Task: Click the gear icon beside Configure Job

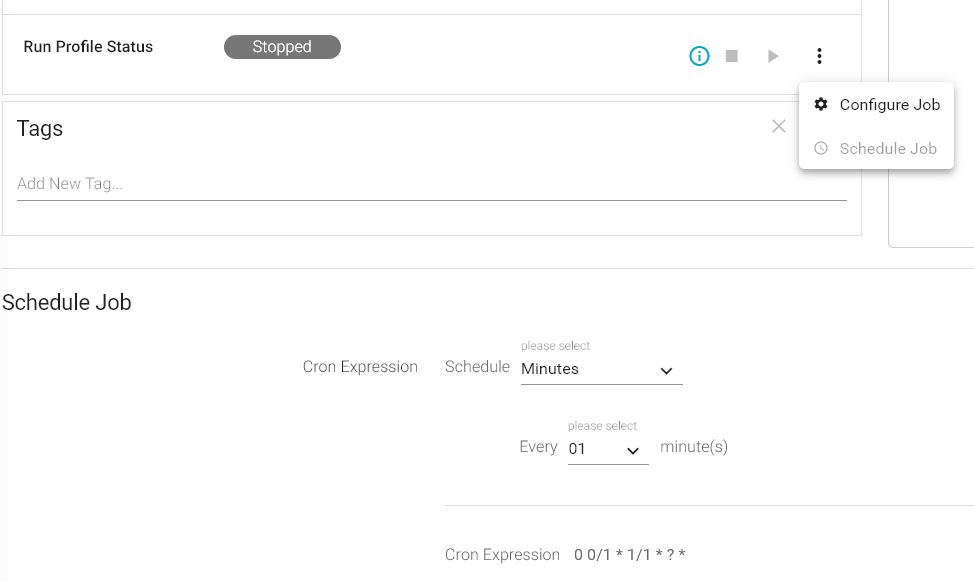Action: coord(821,104)
